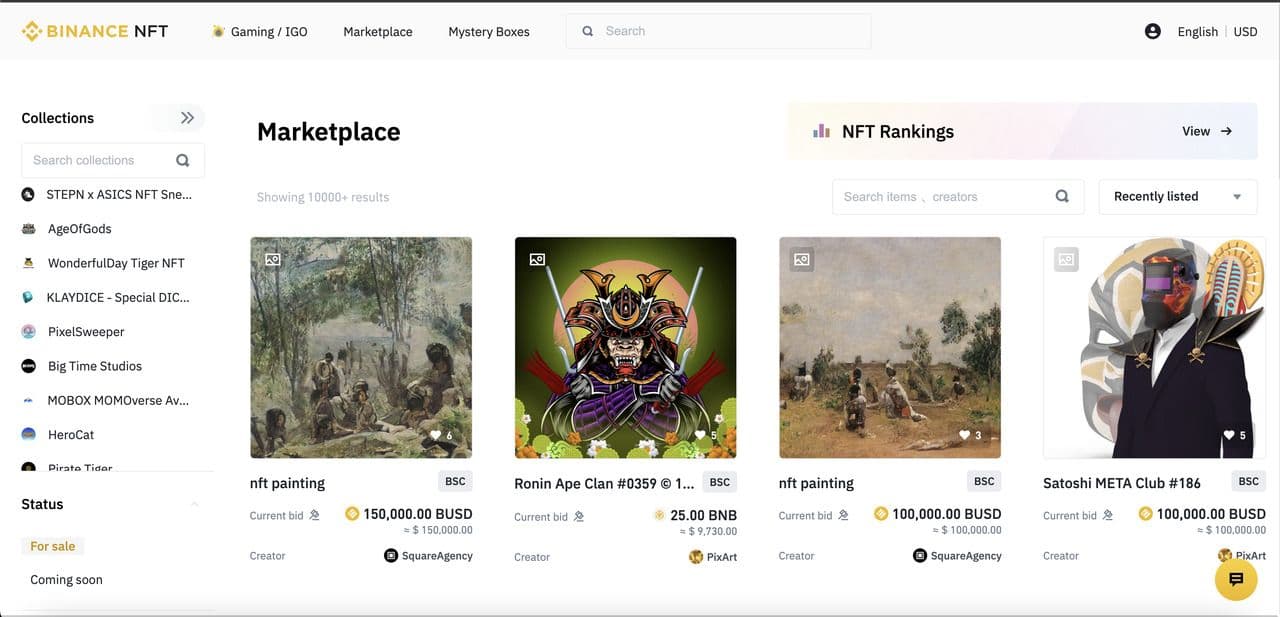
Task: Select the AgeOfGods collection
Action: pyautogui.click(x=79, y=229)
